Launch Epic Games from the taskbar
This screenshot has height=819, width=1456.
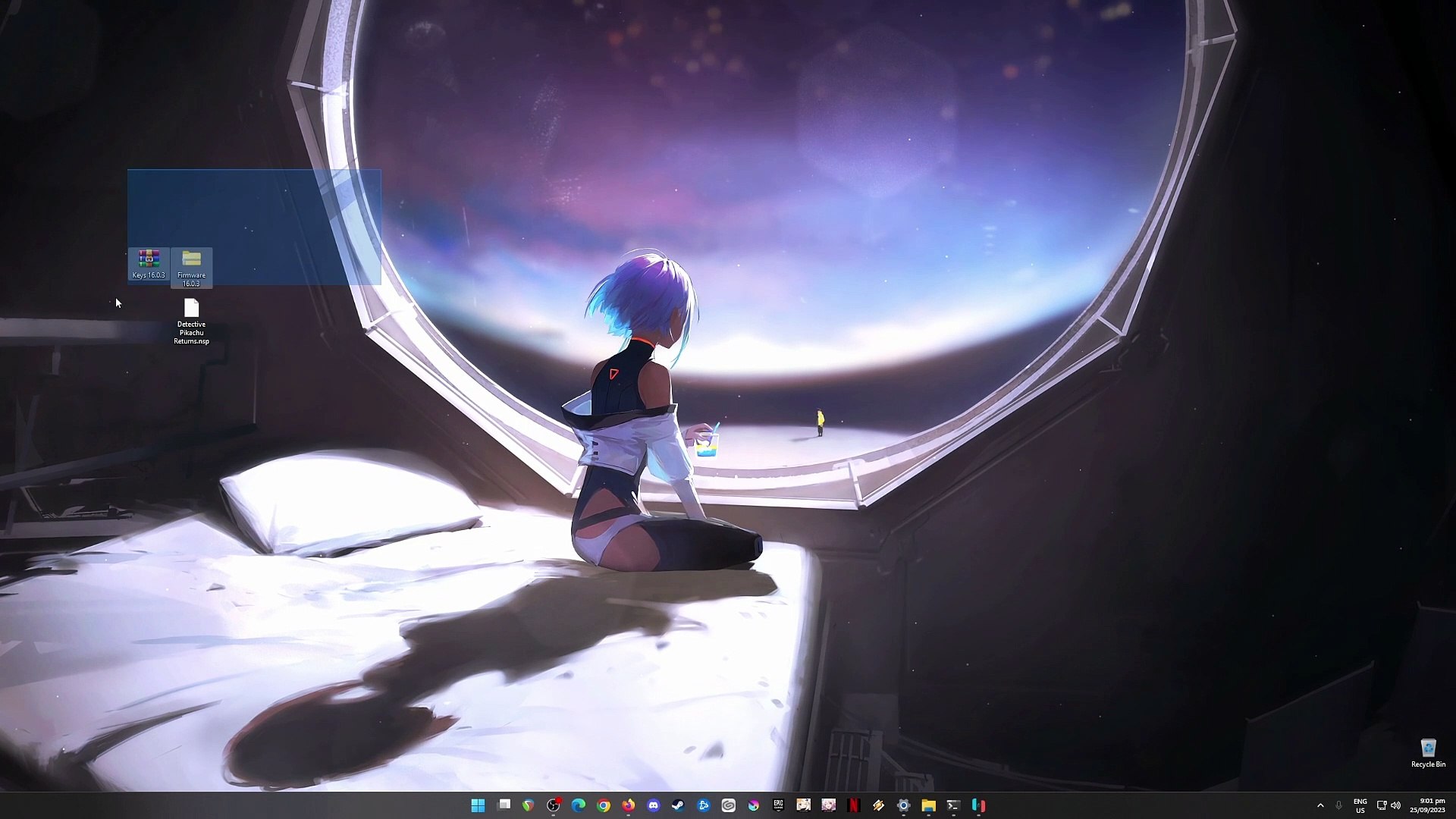tap(779, 805)
